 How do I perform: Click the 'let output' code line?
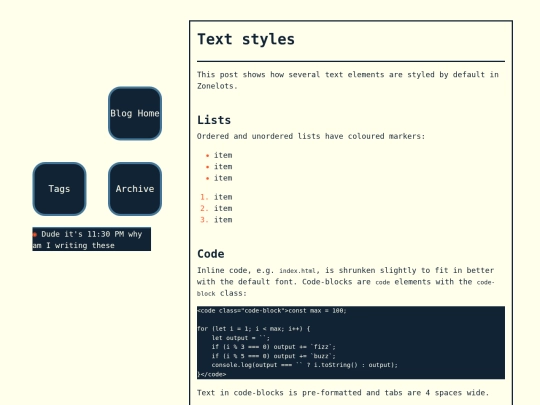(240, 338)
